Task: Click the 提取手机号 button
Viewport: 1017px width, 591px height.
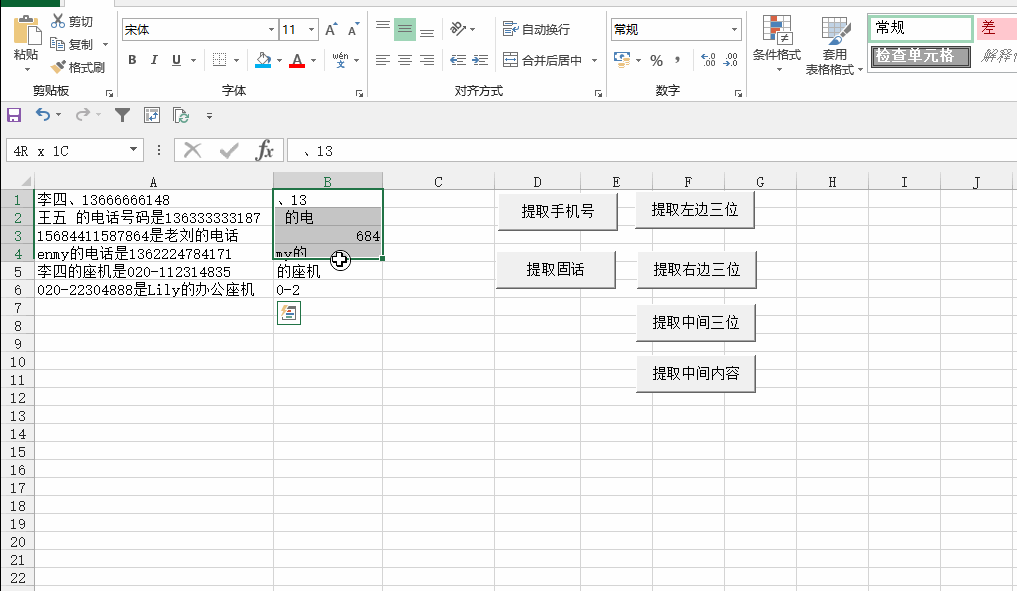Action: (557, 211)
